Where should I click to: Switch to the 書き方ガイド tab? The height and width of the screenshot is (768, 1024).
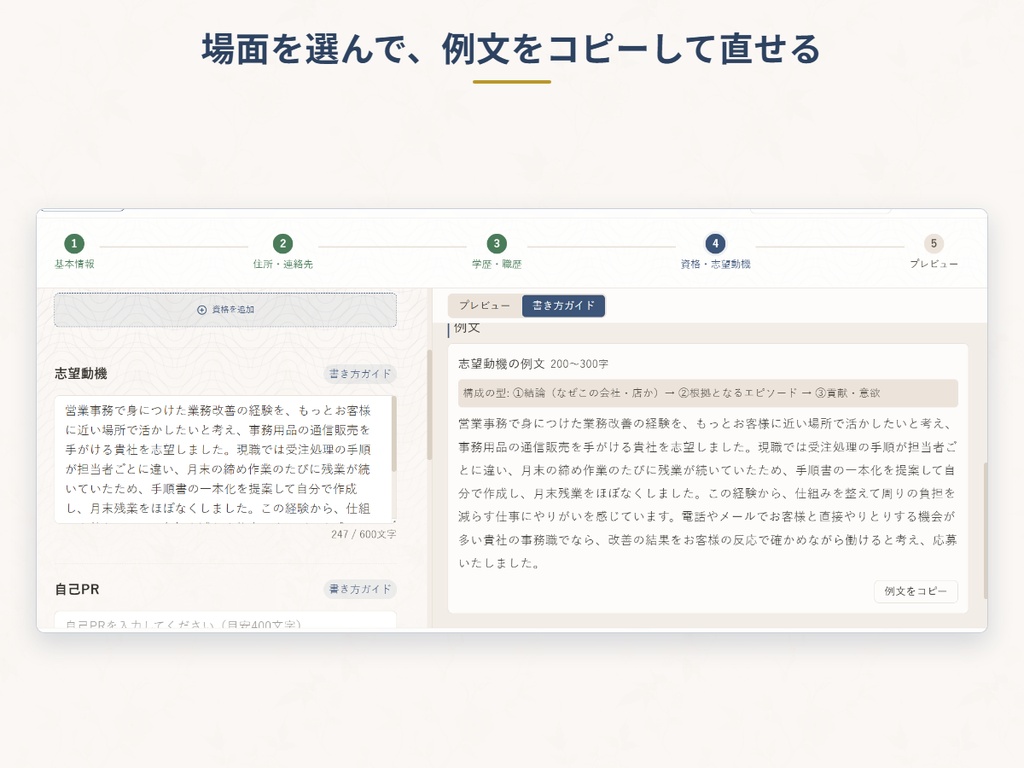(x=564, y=306)
